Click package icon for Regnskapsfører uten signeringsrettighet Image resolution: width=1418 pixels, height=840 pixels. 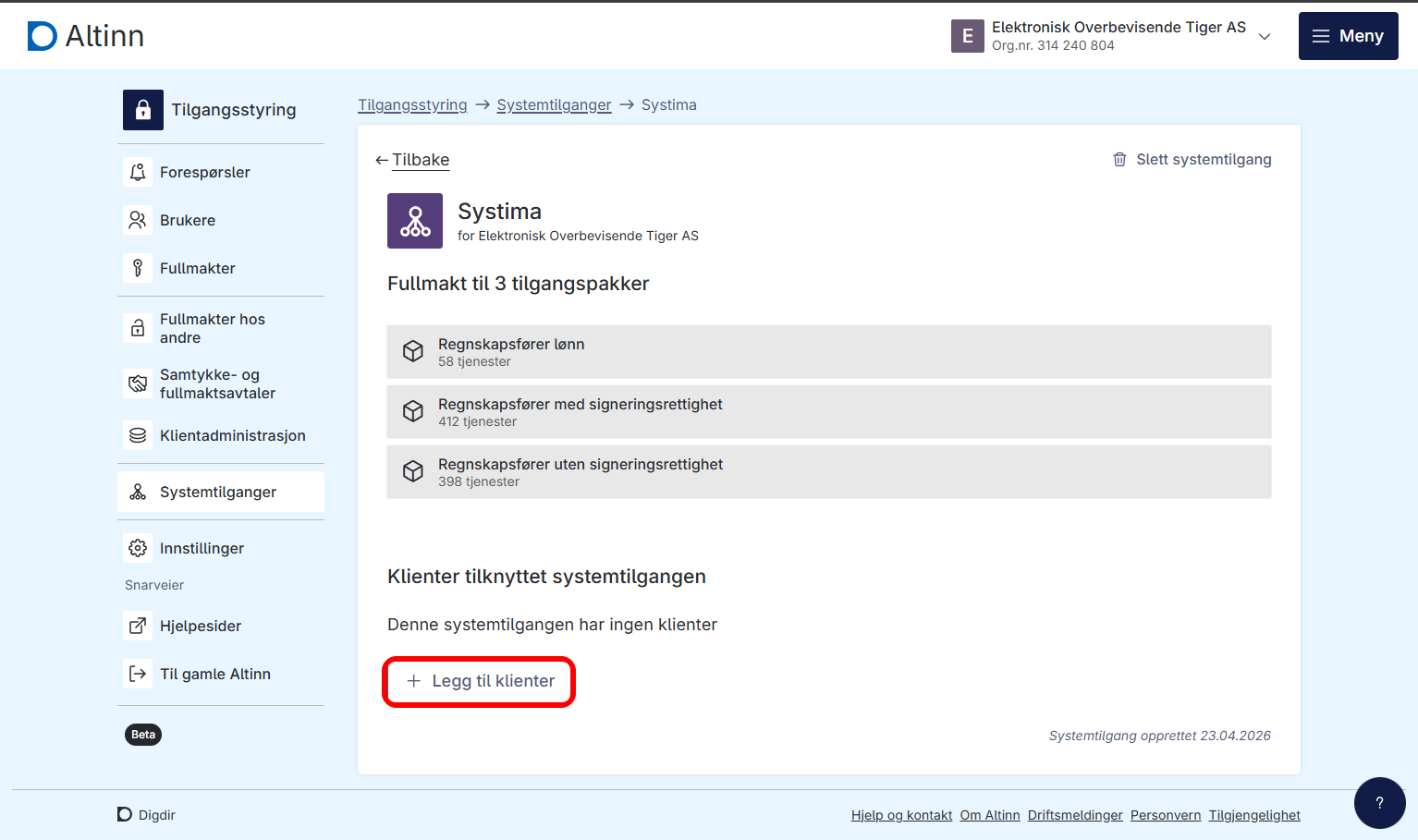(x=413, y=471)
